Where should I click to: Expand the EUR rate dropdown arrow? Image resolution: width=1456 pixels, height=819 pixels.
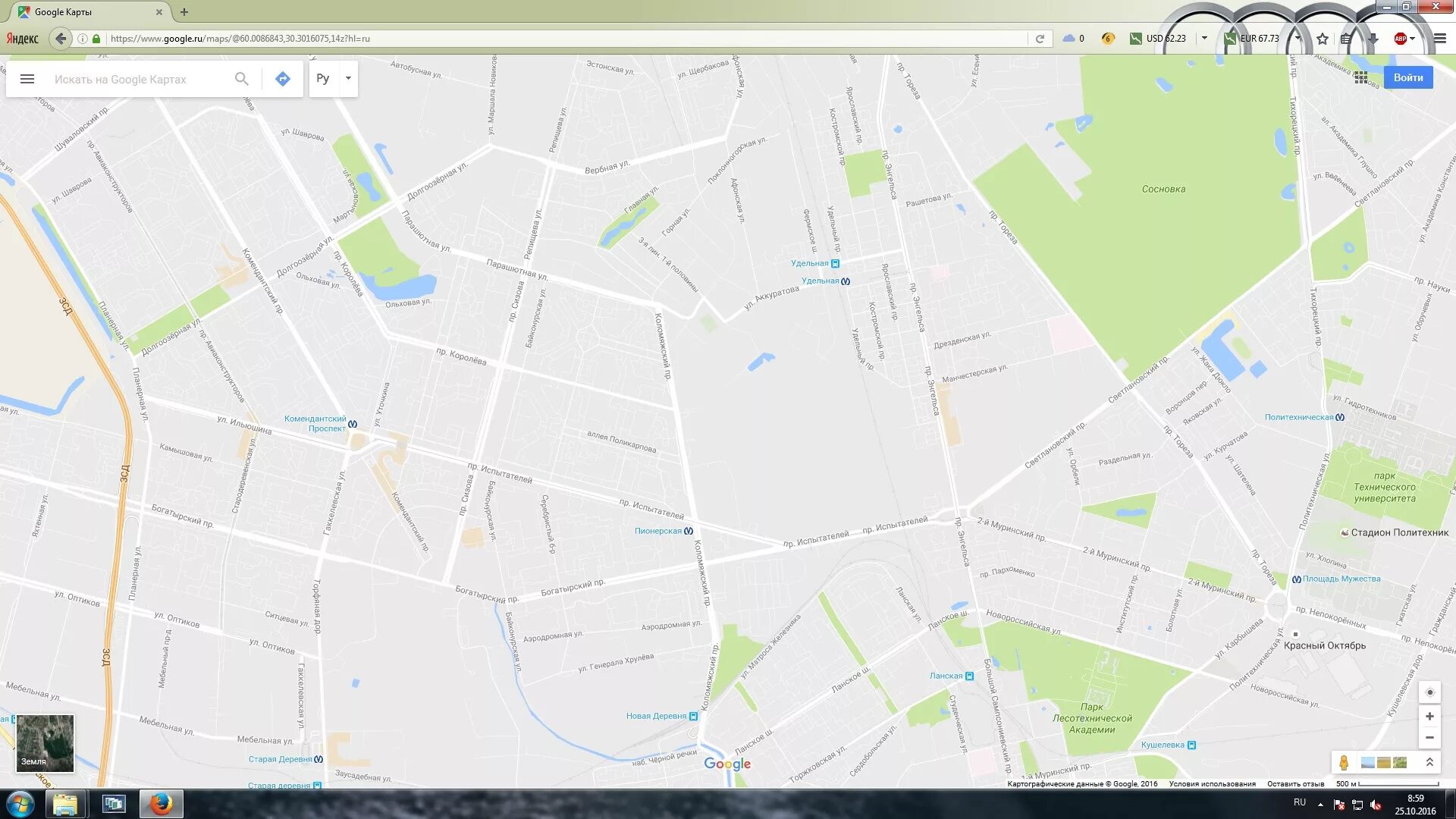1298,38
